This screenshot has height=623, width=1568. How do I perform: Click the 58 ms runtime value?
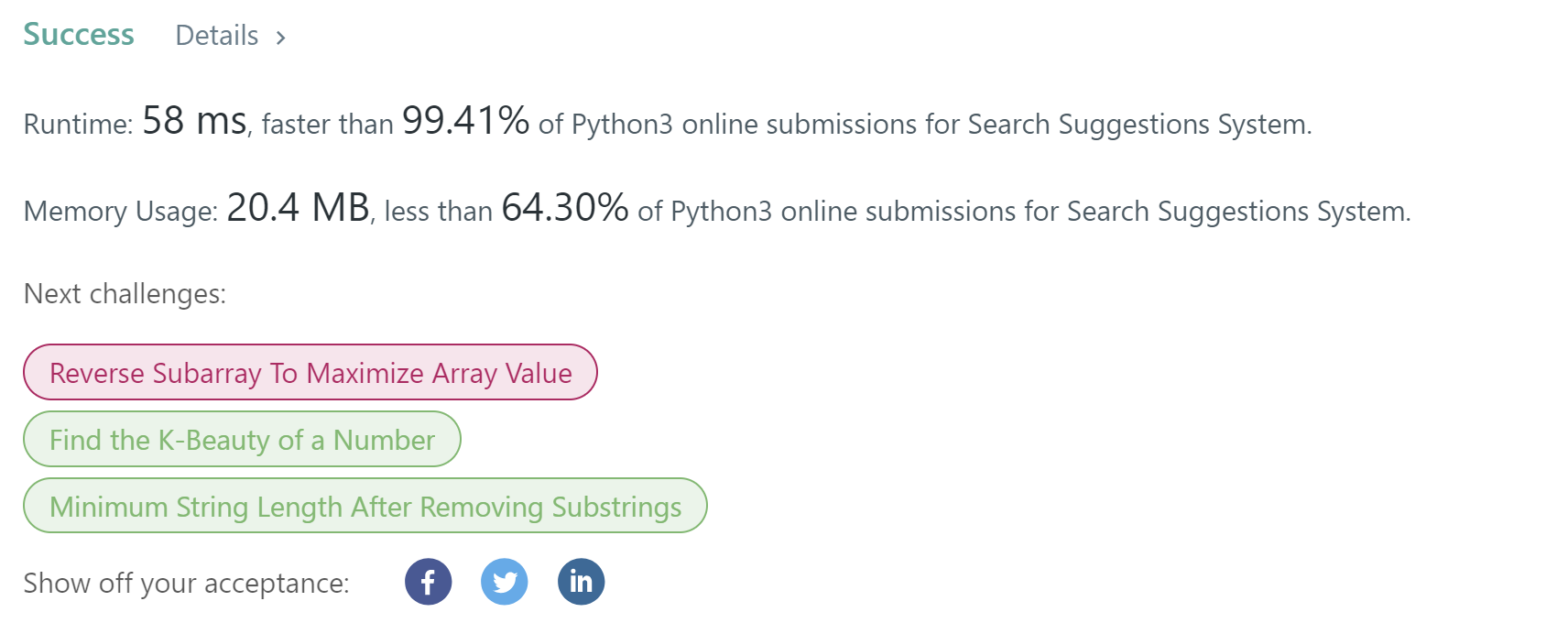194,121
